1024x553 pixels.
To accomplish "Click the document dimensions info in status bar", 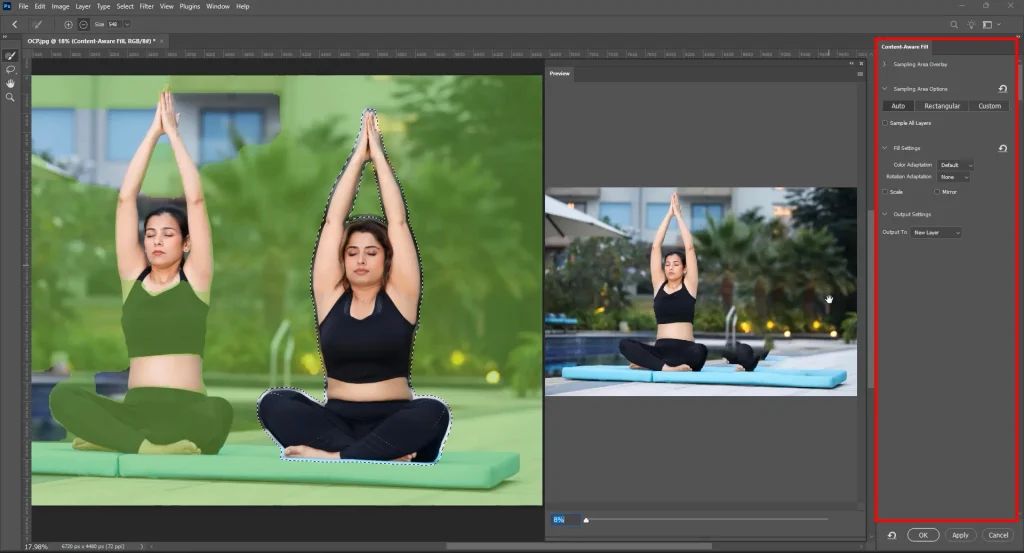I will pos(93,546).
